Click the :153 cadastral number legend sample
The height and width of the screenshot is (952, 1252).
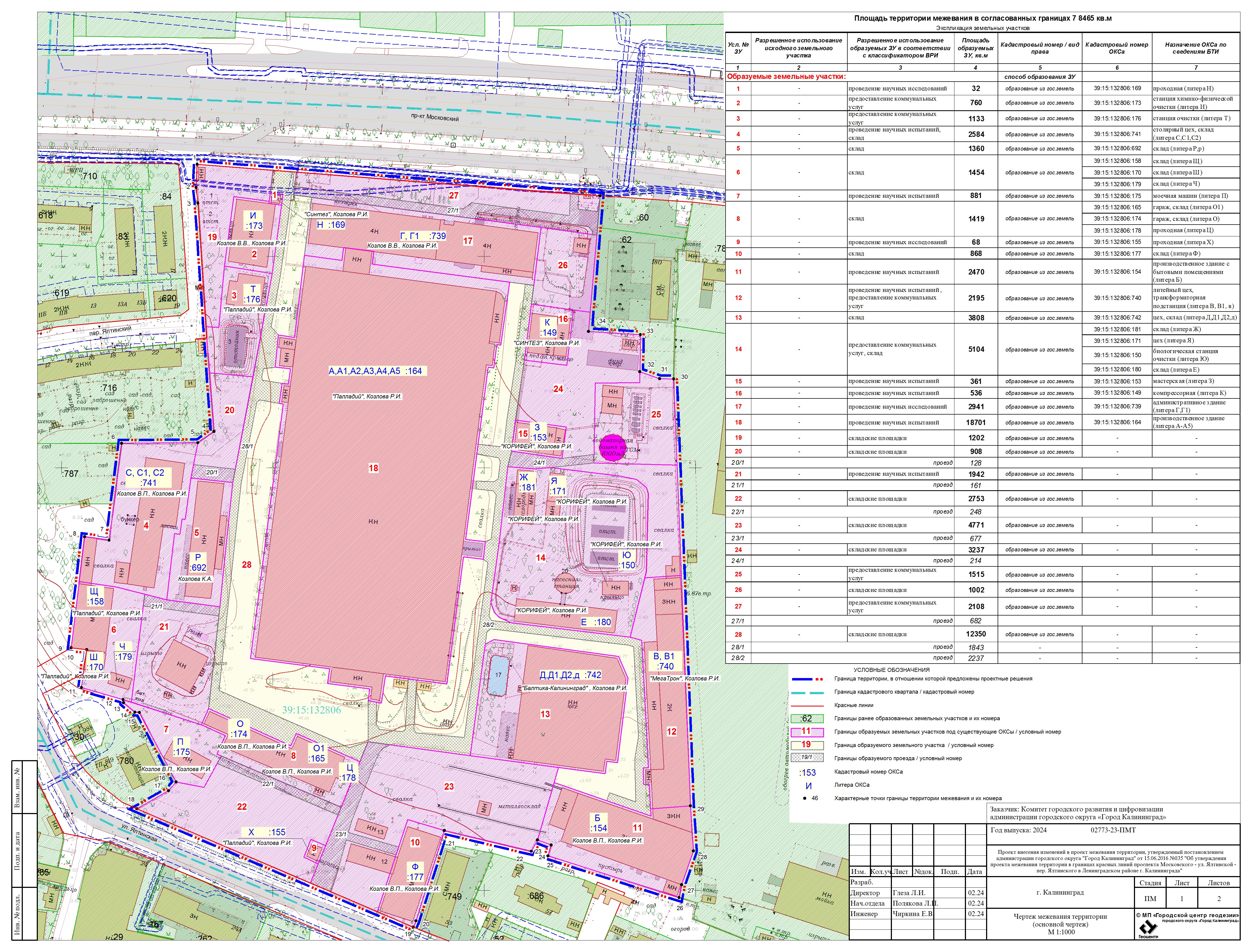tap(808, 772)
